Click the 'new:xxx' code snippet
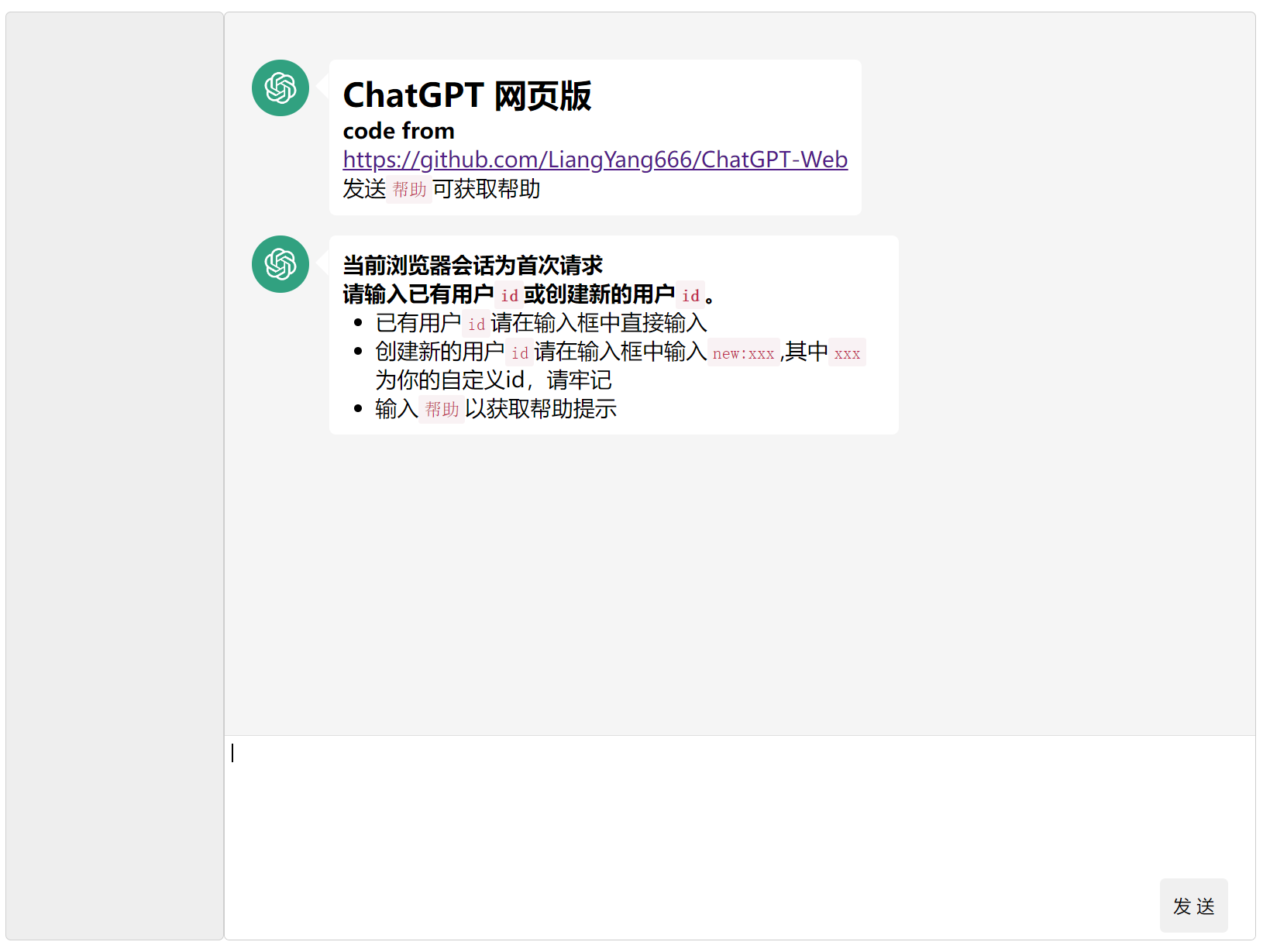The height and width of the screenshot is (952, 1263). coord(744,353)
